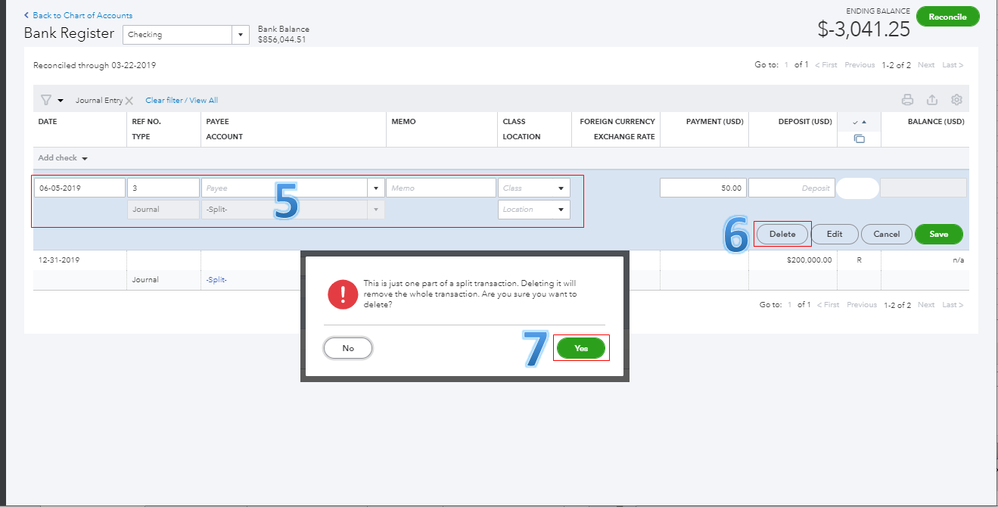Click the DEPOSIT (USD) column header
The image size is (998, 507).
(805, 122)
